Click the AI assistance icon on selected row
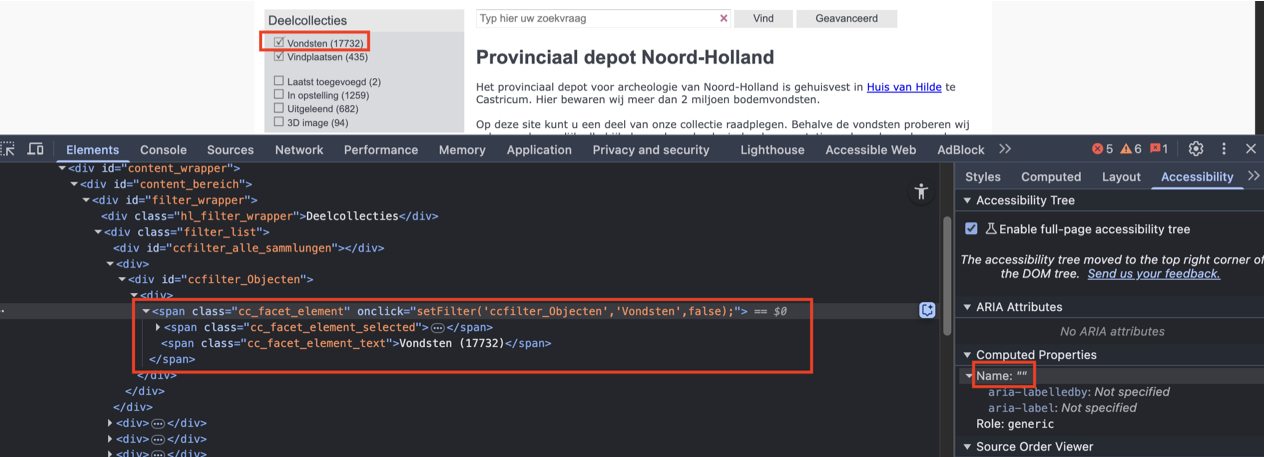The image size is (1265, 457). tap(927, 310)
